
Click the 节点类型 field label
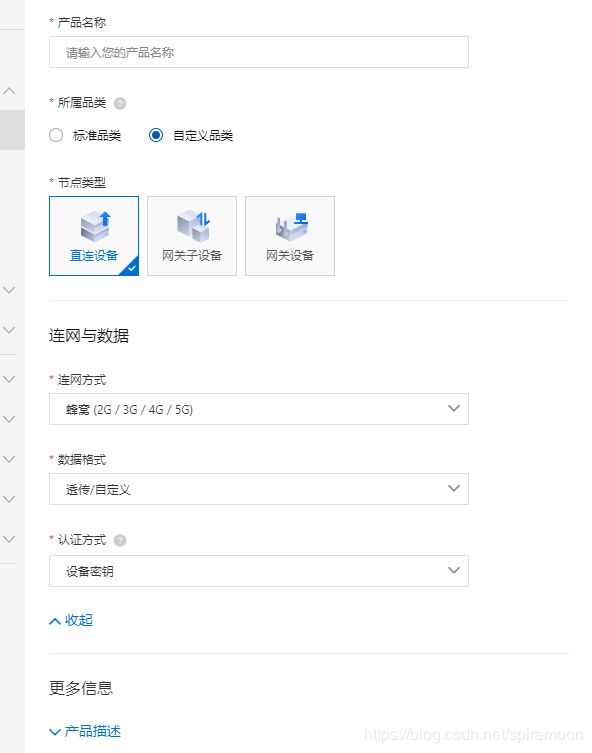coord(82,182)
